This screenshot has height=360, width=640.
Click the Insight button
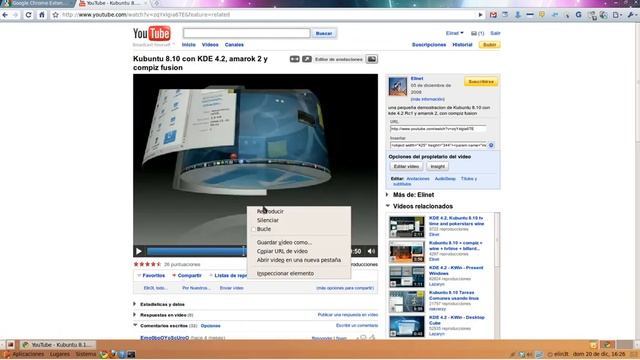pyautogui.click(x=438, y=167)
